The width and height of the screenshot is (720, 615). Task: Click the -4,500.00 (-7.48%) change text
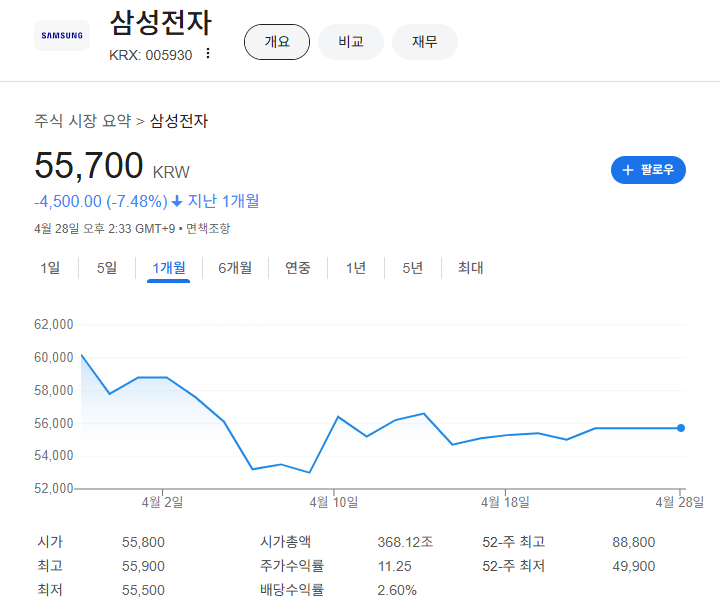point(101,202)
